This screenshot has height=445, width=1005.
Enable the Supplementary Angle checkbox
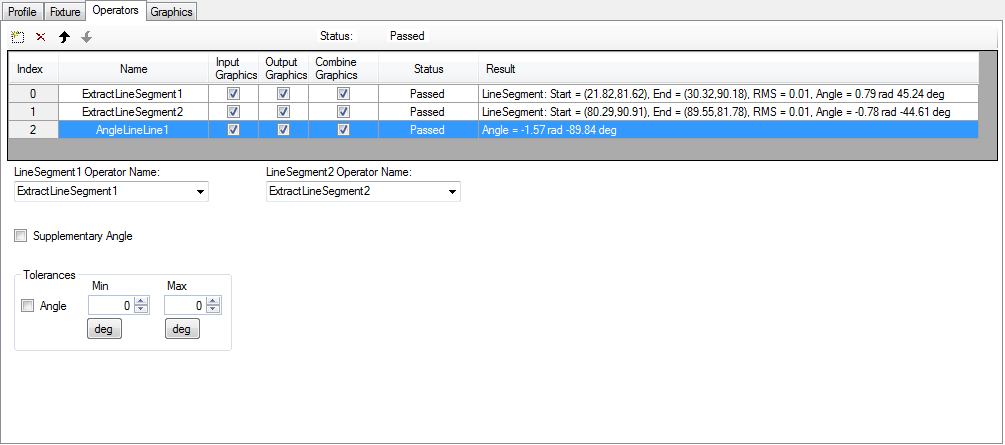22,236
